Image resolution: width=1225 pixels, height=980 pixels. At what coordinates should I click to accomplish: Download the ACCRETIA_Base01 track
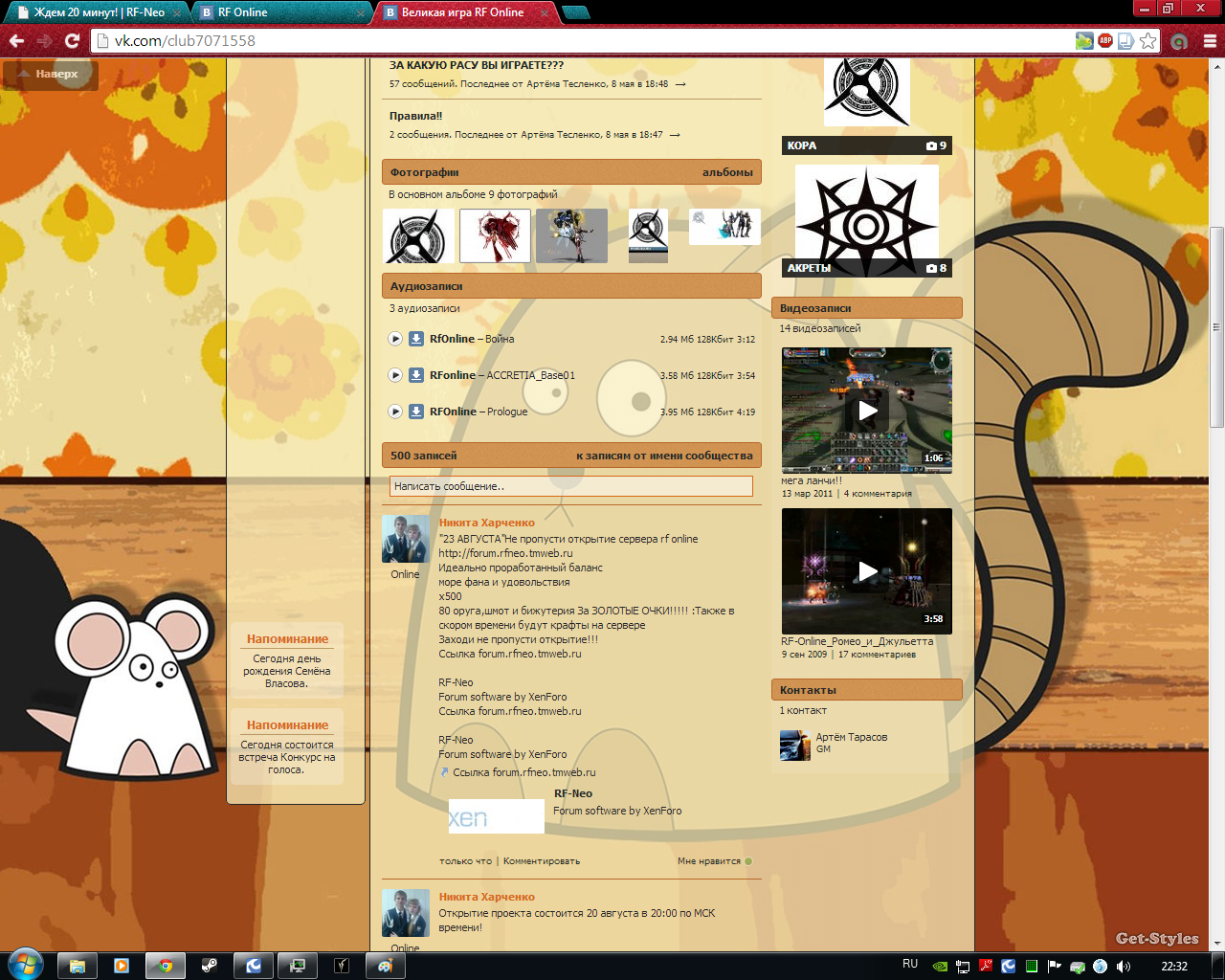[x=416, y=375]
